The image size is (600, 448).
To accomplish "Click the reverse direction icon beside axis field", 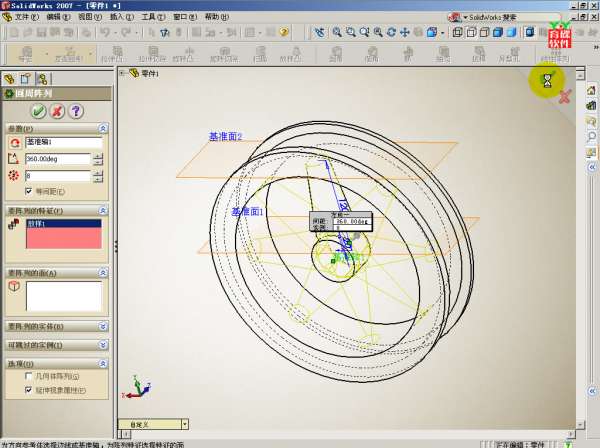I will 13,142.
